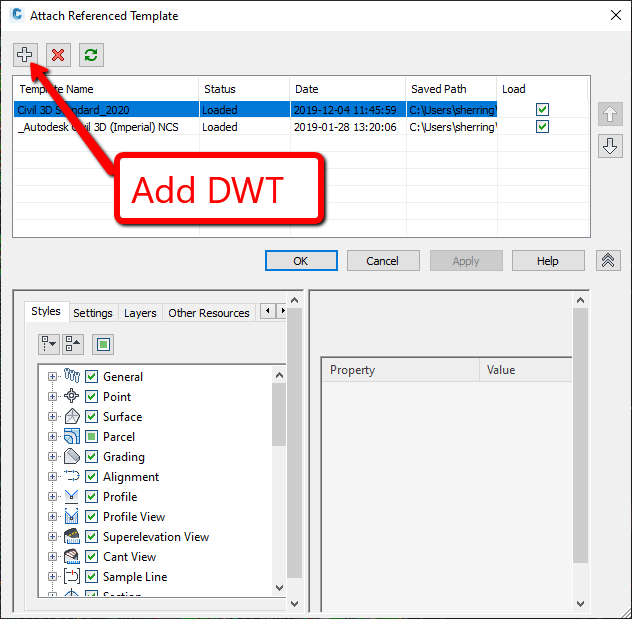
Task: Click the Parcel styles icon
Action: (x=72, y=436)
